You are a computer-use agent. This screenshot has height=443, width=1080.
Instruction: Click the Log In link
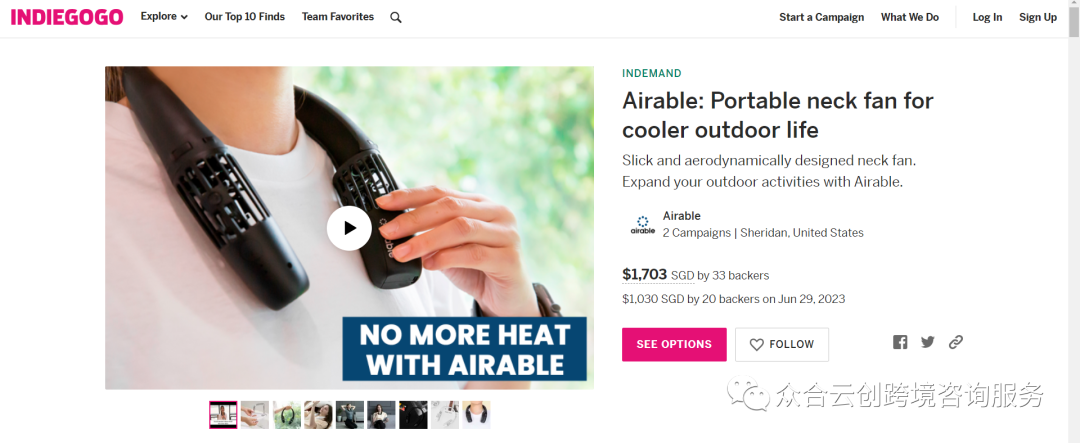point(987,17)
